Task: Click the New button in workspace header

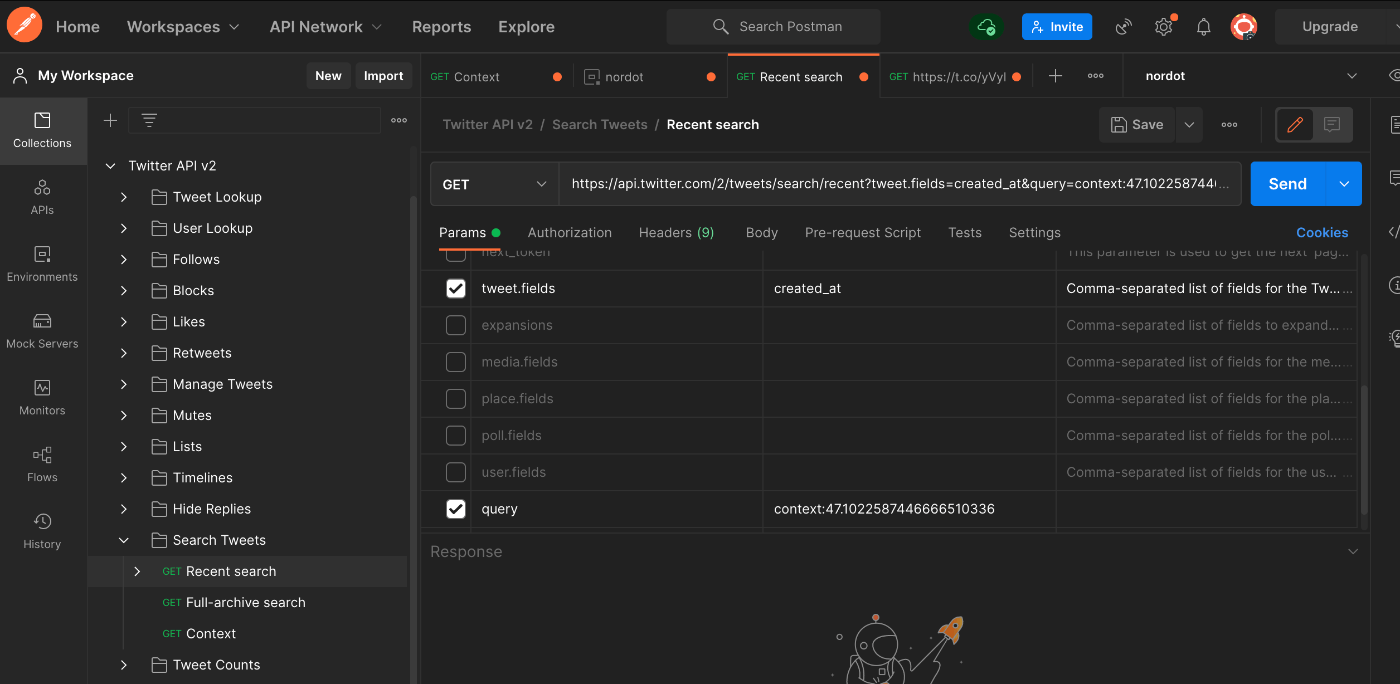Action: pos(328,76)
